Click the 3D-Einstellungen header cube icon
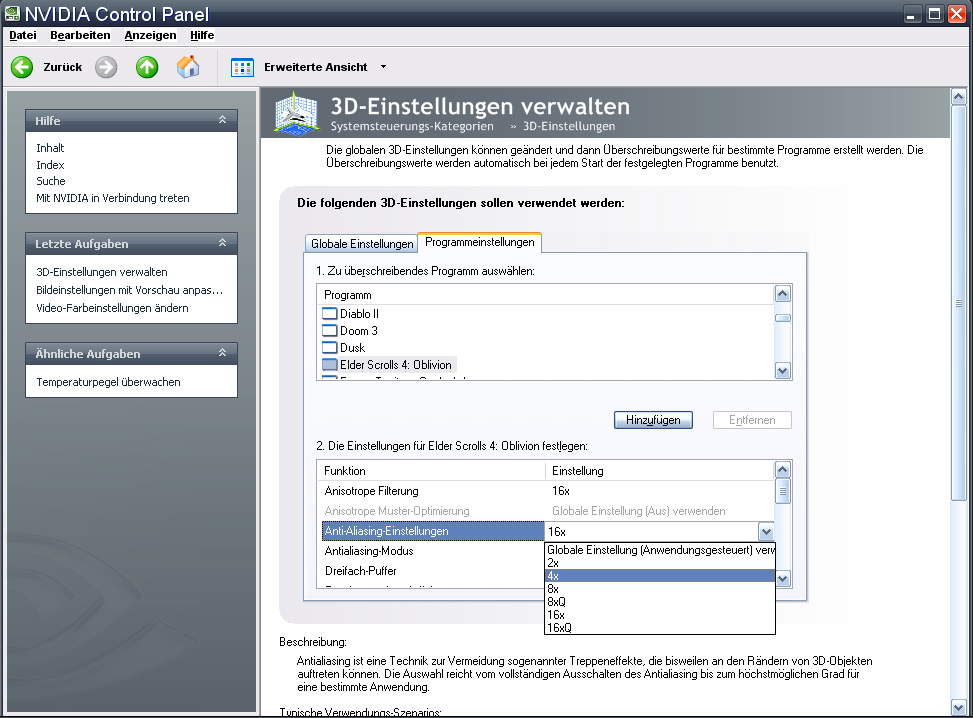Screen dimensions: 973x718 (297, 112)
